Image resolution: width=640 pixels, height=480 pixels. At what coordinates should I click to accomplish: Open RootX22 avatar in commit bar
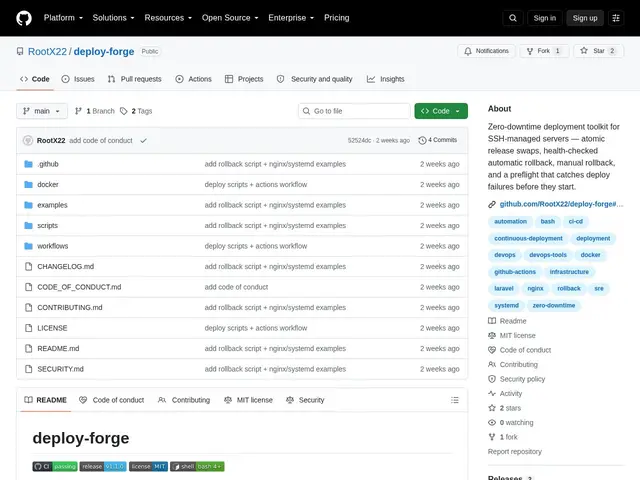point(28,140)
